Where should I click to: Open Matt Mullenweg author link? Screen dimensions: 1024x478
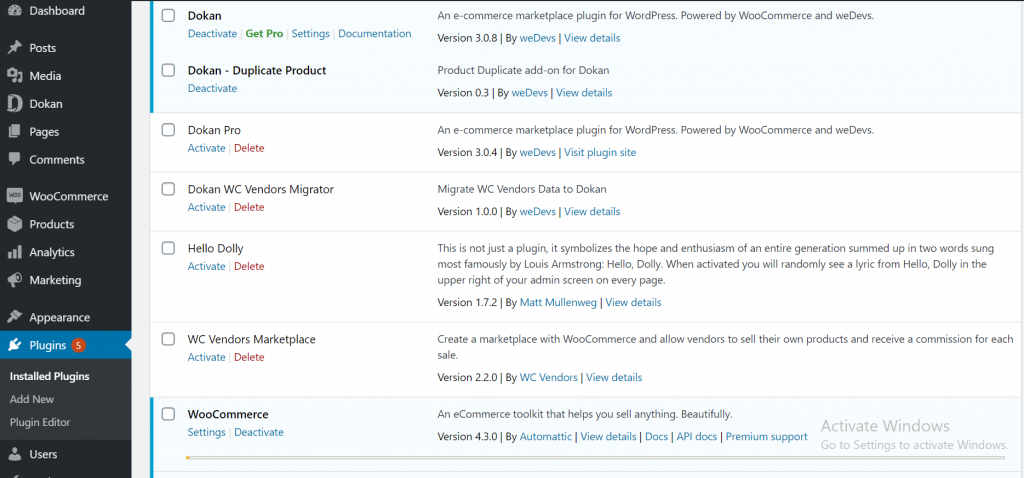tap(558, 302)
